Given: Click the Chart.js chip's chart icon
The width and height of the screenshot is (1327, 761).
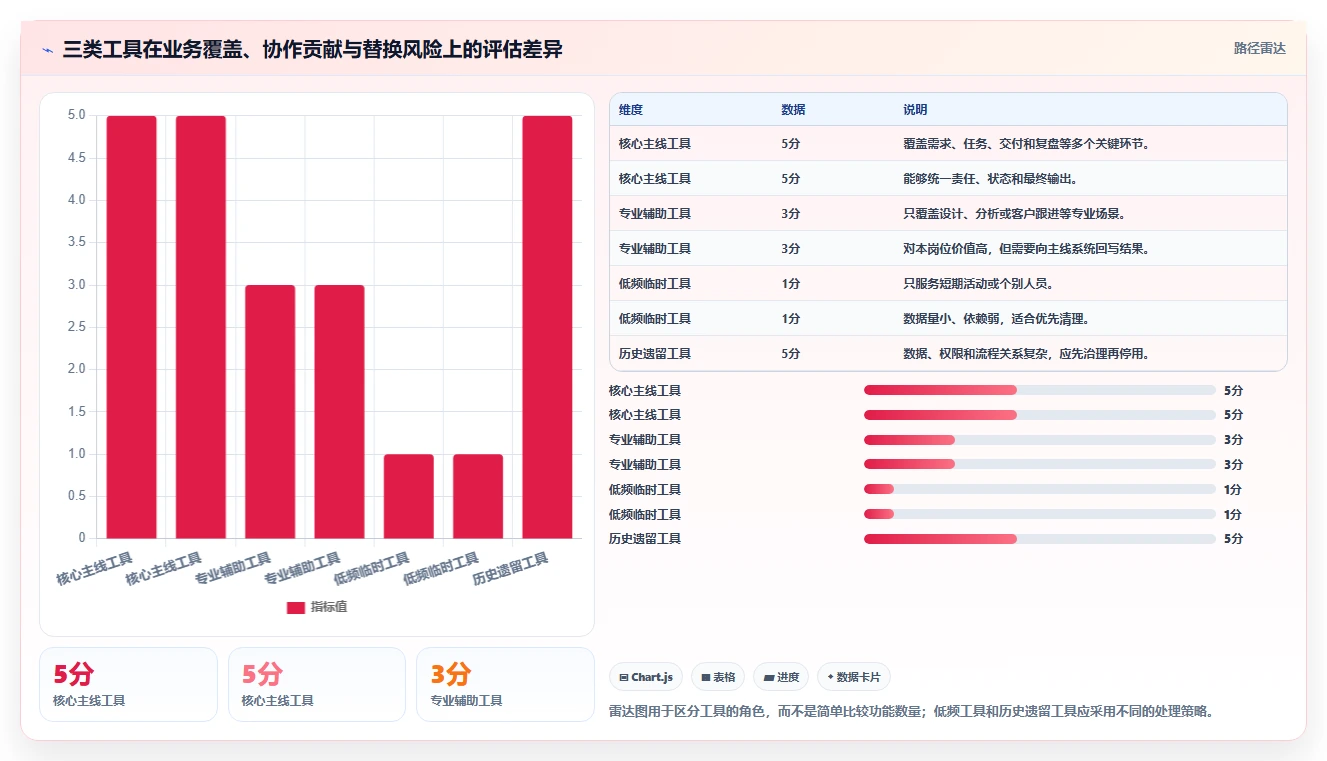Looking at the screenshot, I should [x=624, y=677].
